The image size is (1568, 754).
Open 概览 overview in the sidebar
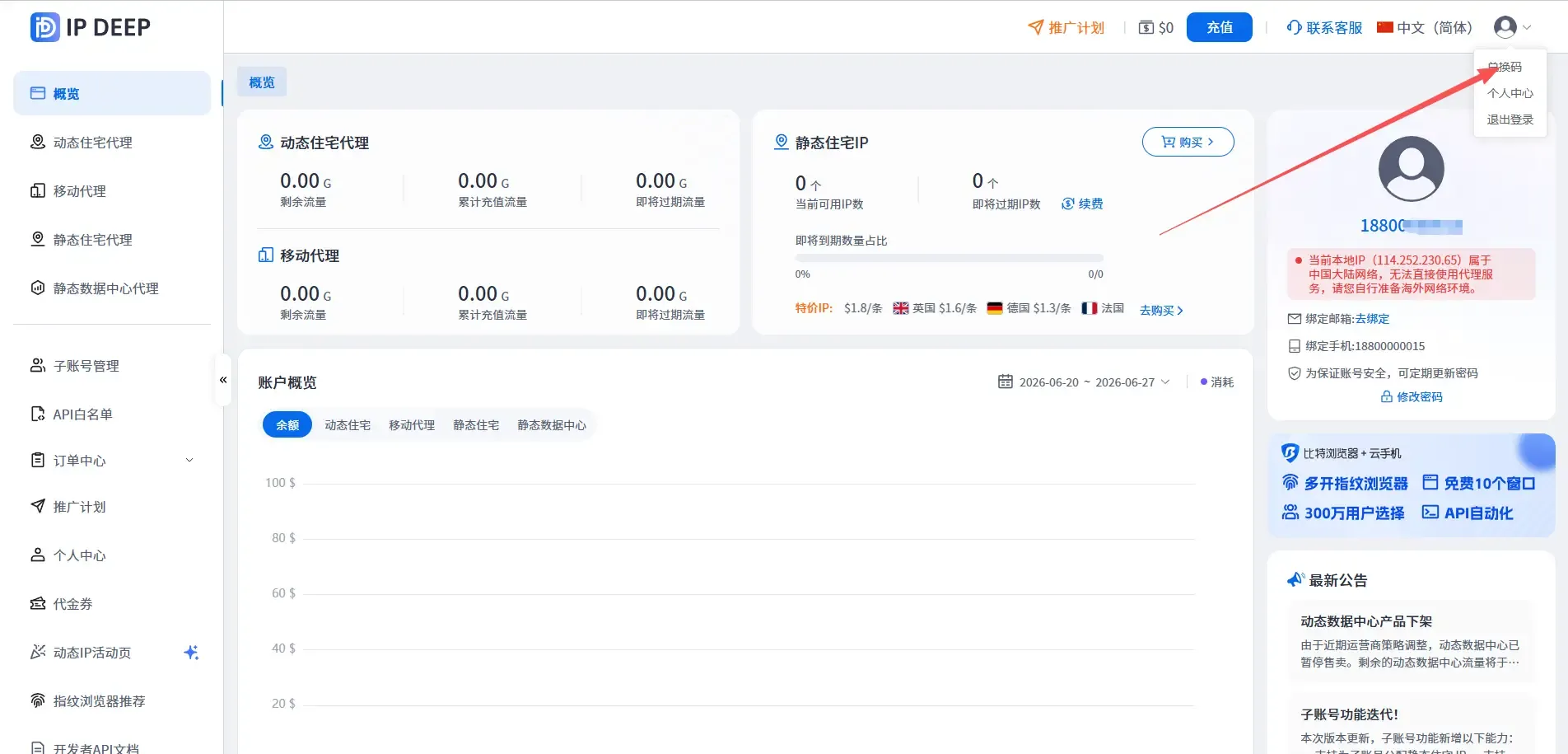[x=112, y=93]
